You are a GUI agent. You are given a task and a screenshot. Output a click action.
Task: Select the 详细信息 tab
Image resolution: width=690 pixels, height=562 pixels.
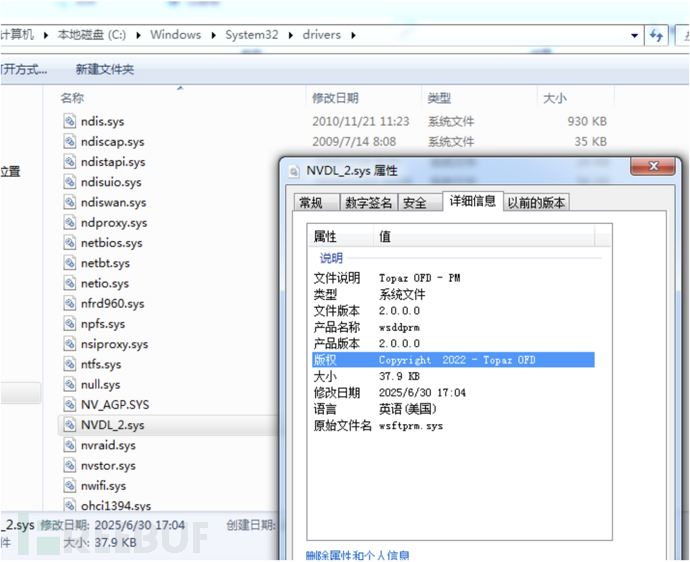tap(473, 201)
